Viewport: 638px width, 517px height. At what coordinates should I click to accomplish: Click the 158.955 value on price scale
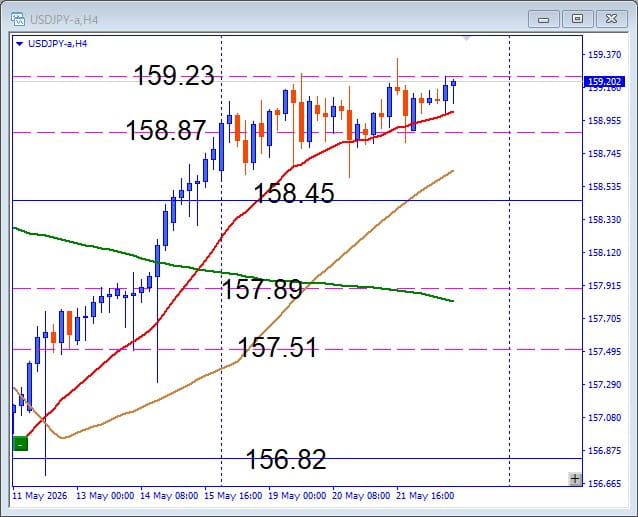coord(605,121)
